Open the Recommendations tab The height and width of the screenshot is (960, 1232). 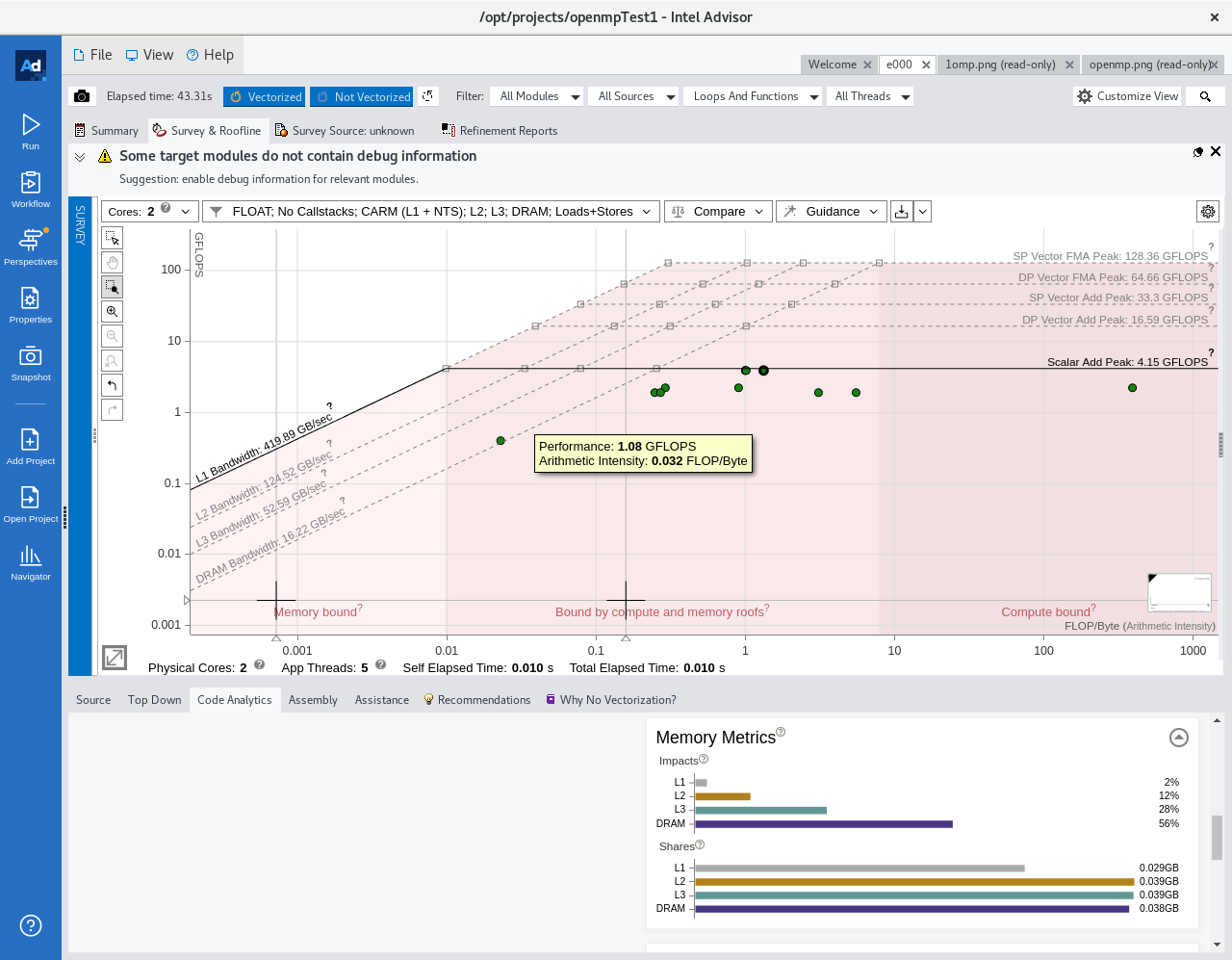(477, 700)
